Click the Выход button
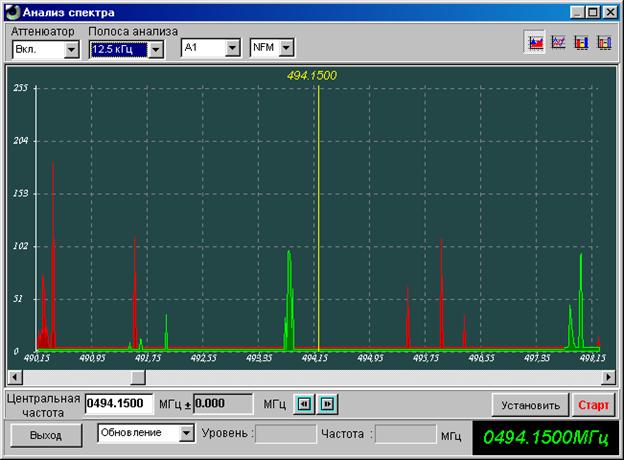This screenshot has width=624, height=460. [x=46, y=435]
